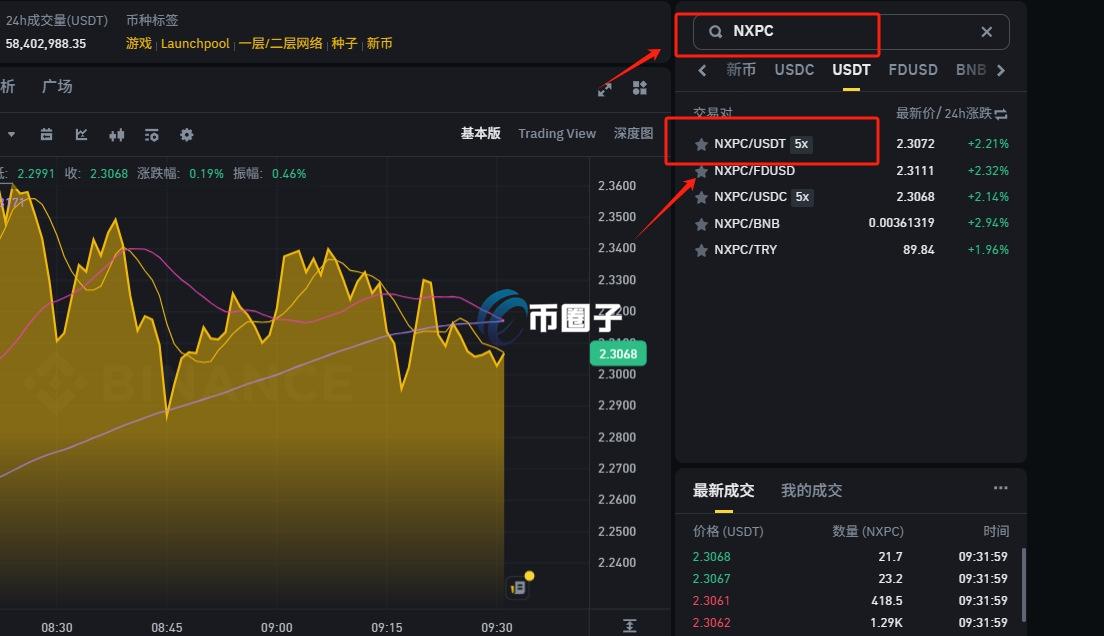The height and width of the screenshot is (636, 1104).
Task: Clear the NXPC search with the X
Action: pos(986,32)
